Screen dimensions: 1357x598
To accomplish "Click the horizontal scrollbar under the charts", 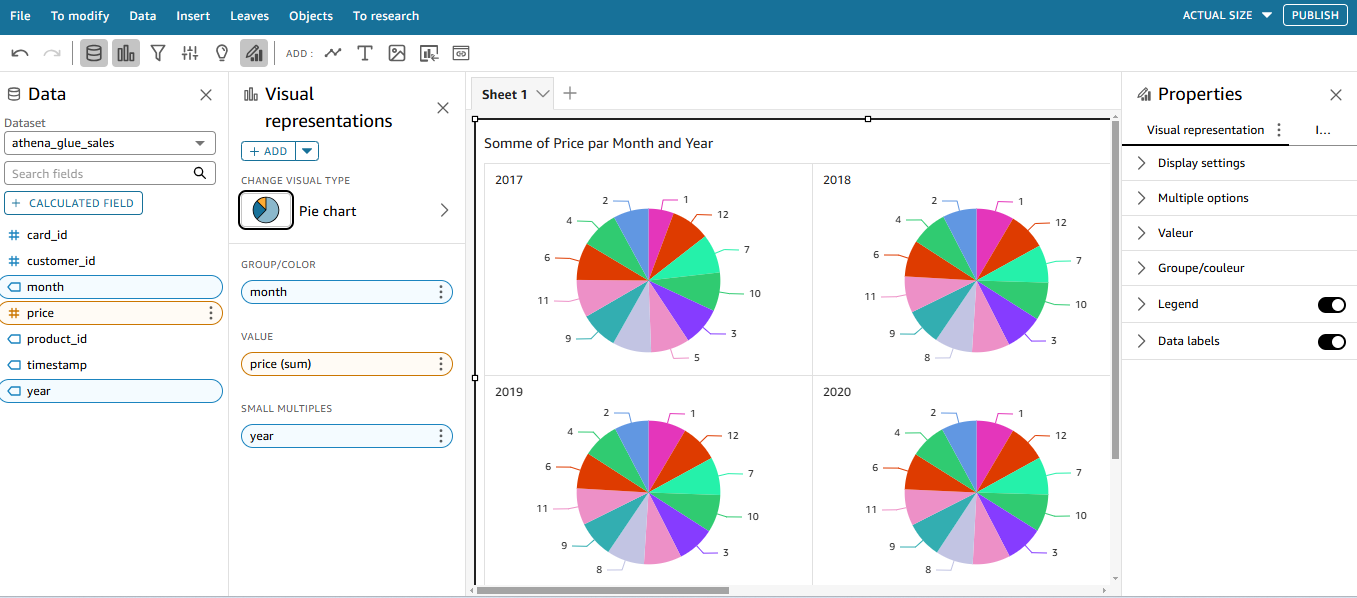I will click(x=602, y=590).
